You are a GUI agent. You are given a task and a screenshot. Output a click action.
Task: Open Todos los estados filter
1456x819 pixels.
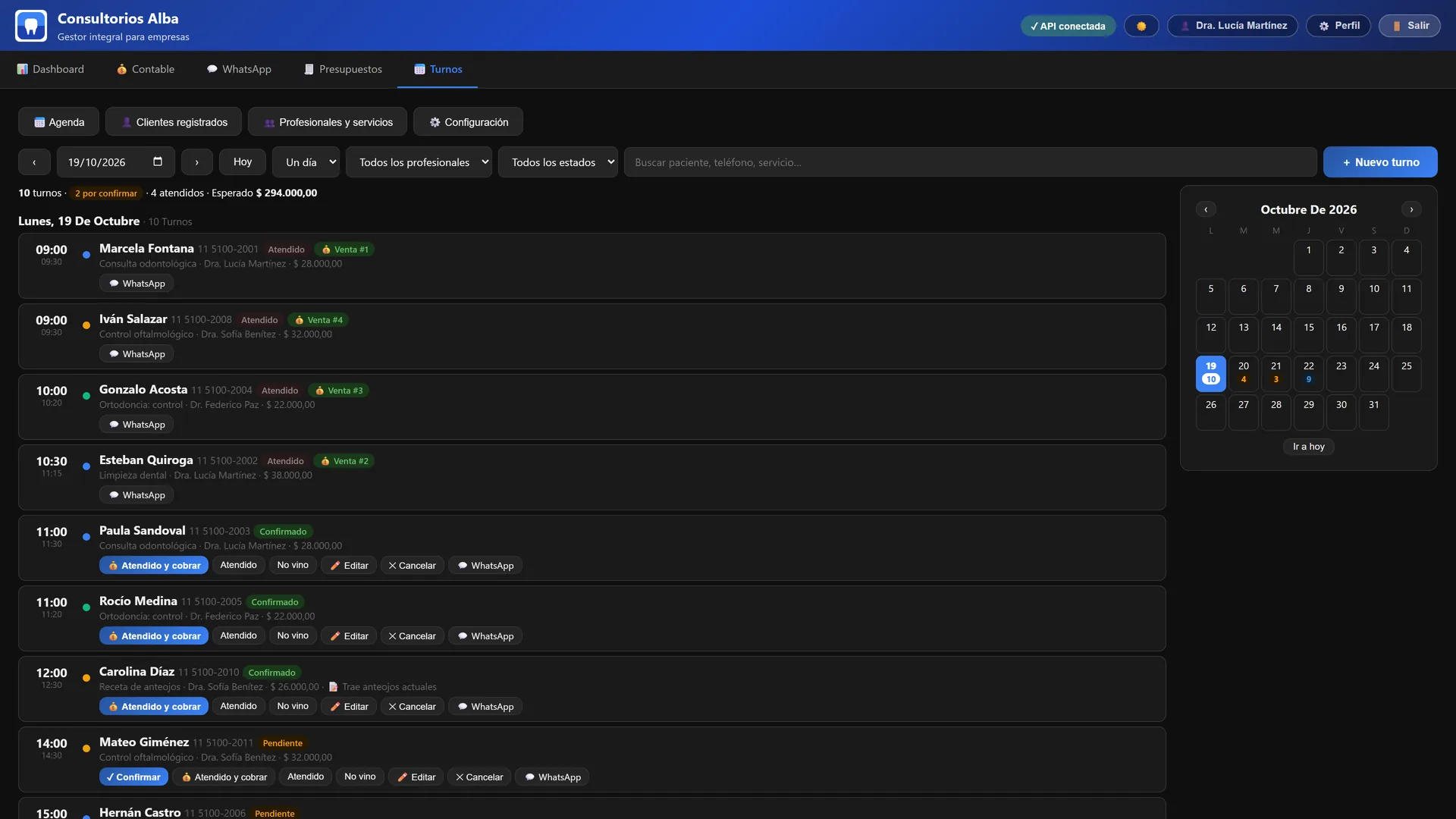pyautogui.click(x=558, y=162)
